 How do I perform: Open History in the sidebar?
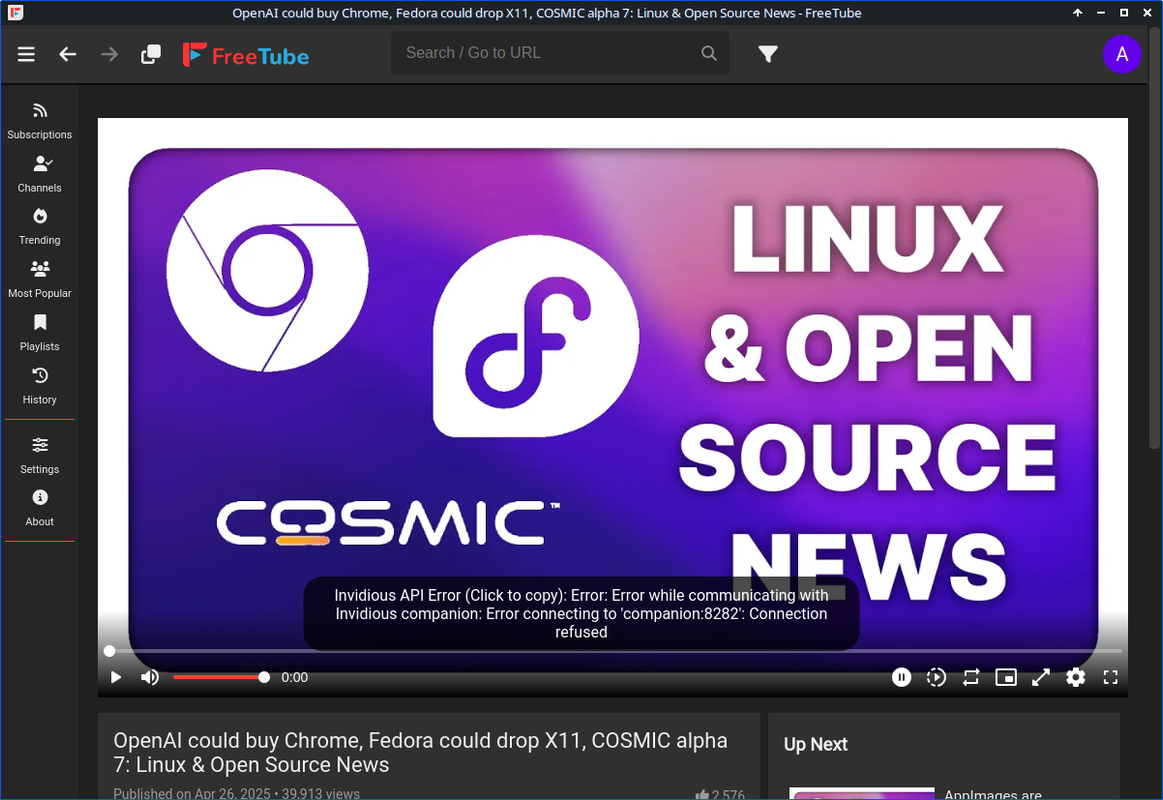click(39, 386)
